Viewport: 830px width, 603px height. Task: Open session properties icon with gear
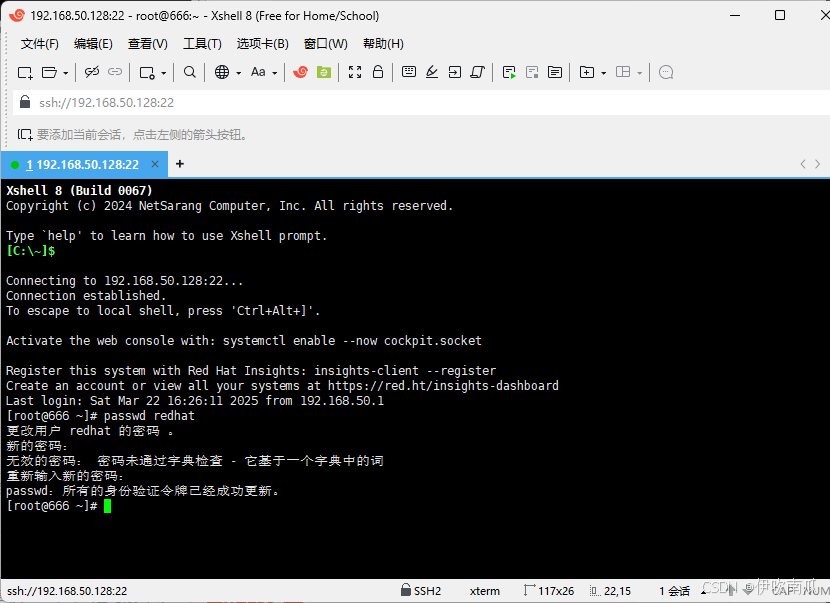point(147,73)
